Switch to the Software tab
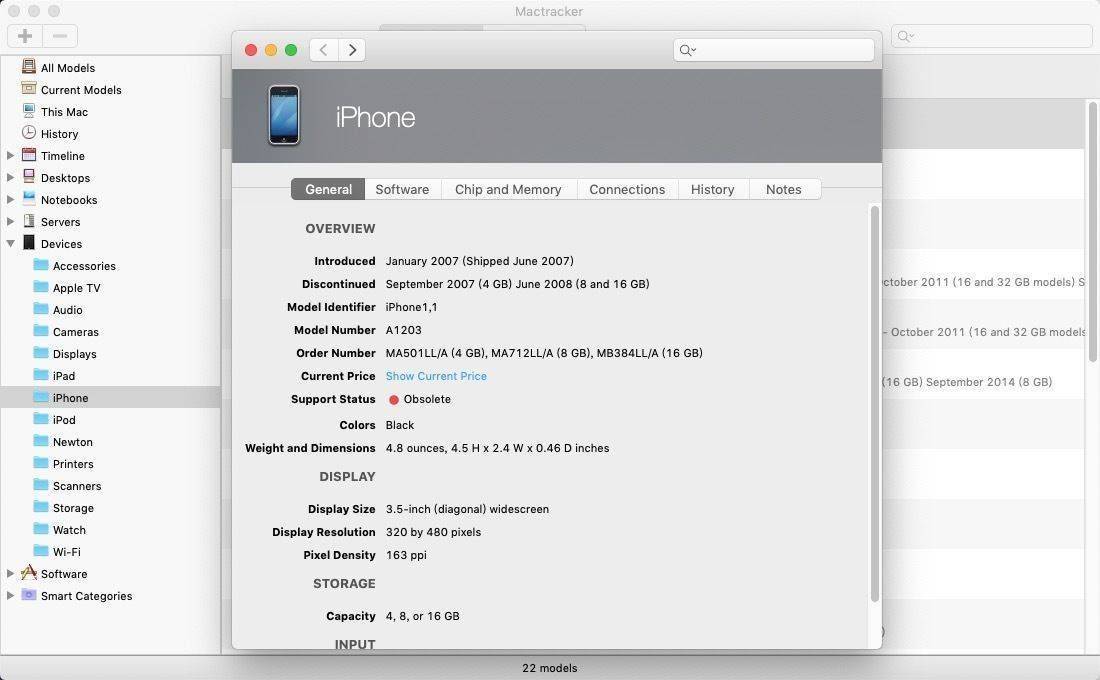Image resolution: width=1100 pixels, height=680 pixels. coord(402,189)
